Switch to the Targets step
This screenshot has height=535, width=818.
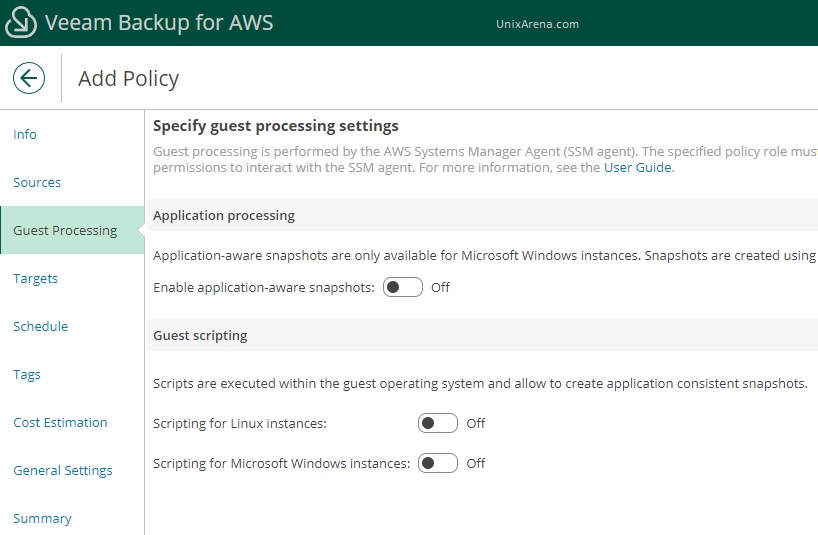point(35,278)
